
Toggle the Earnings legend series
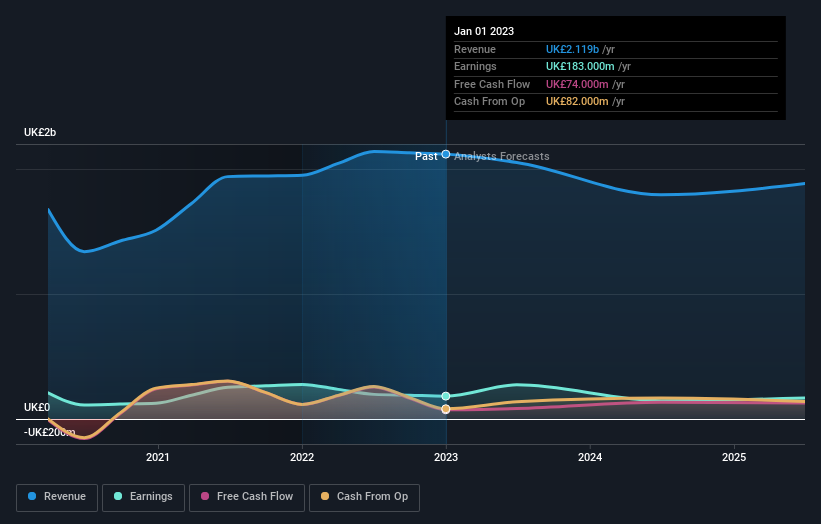click(143, 497)
